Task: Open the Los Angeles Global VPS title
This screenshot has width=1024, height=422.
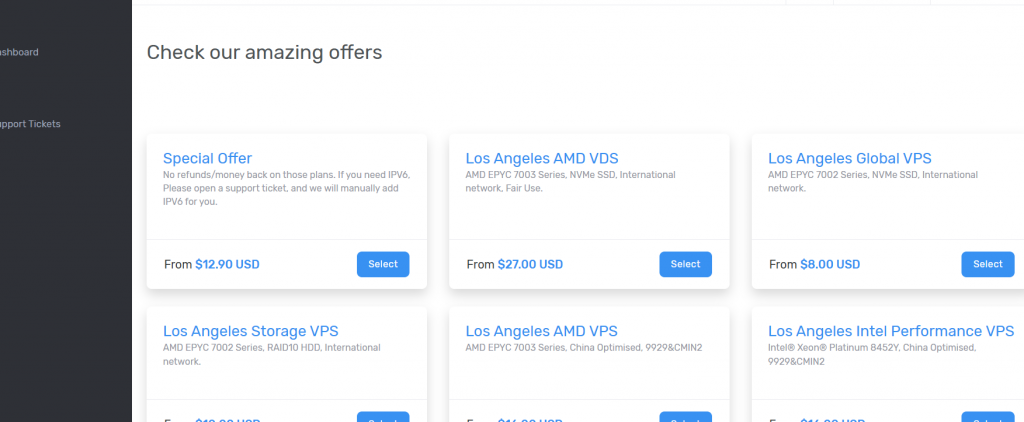Action: (849, 158)
